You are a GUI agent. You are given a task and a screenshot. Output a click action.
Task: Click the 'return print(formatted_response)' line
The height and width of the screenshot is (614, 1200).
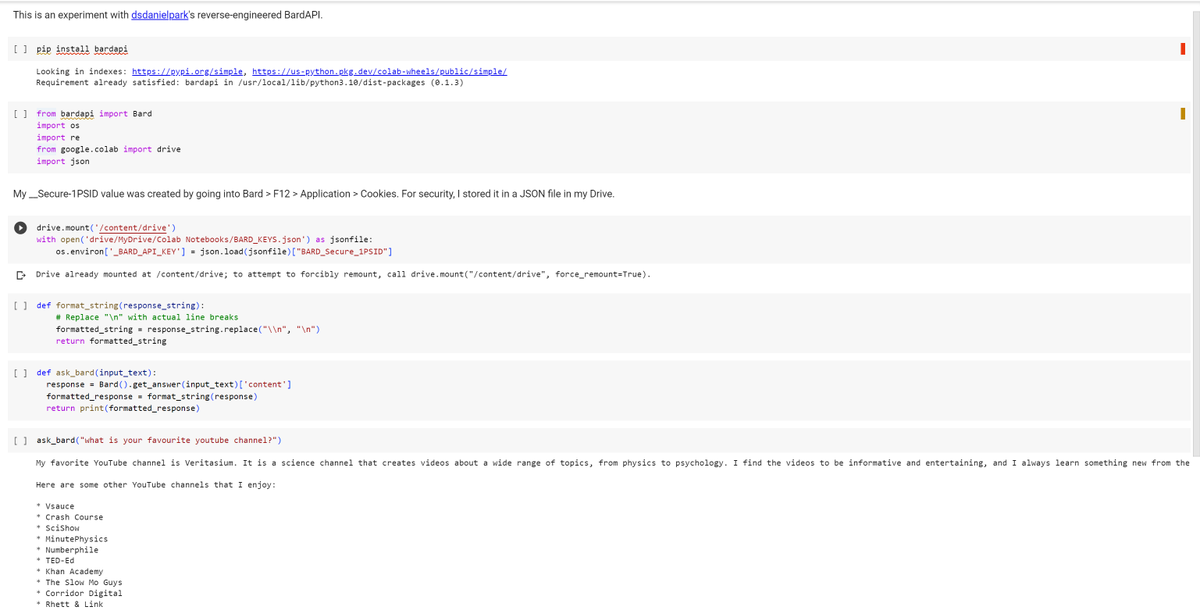click(123, 408)
